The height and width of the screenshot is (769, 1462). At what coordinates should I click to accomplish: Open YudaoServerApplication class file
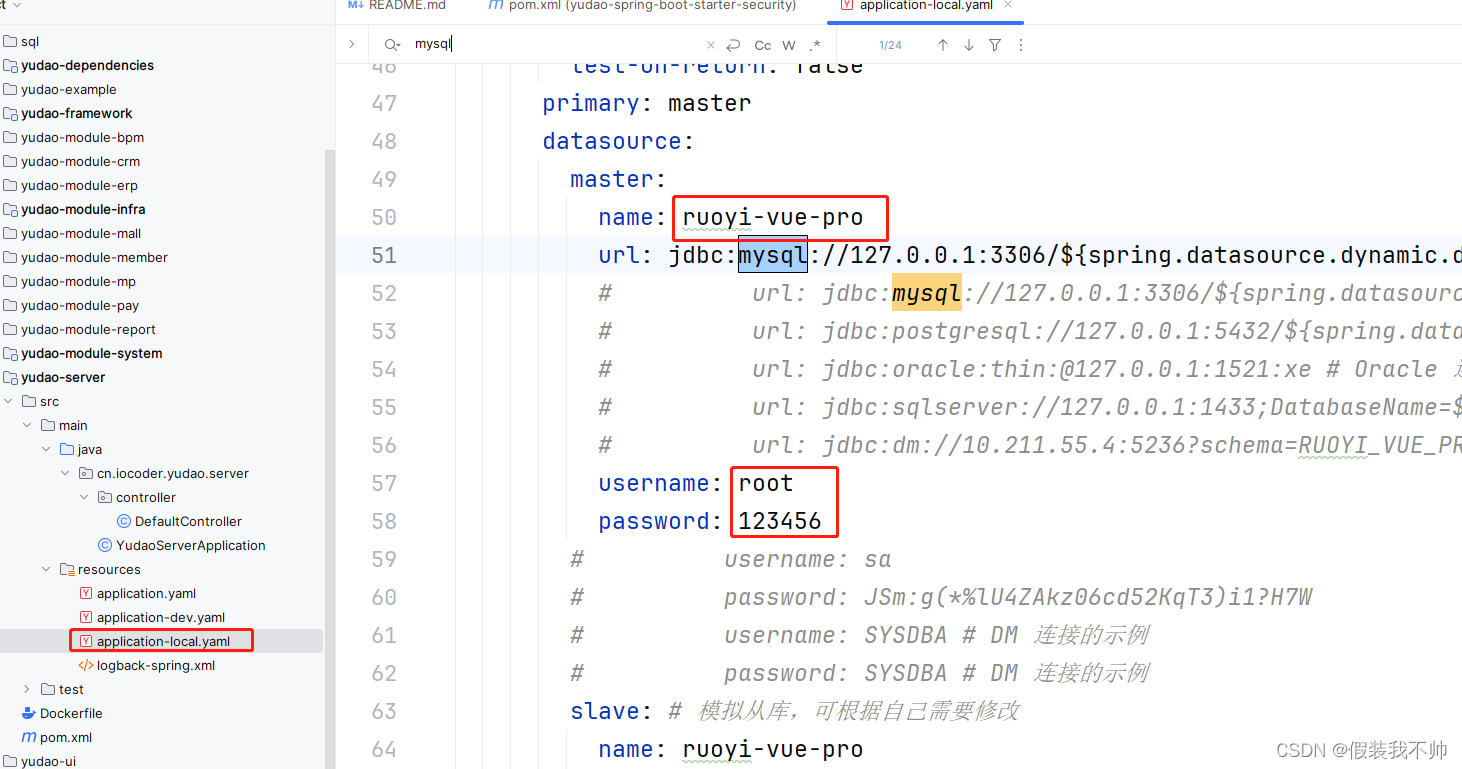point(190,545)
